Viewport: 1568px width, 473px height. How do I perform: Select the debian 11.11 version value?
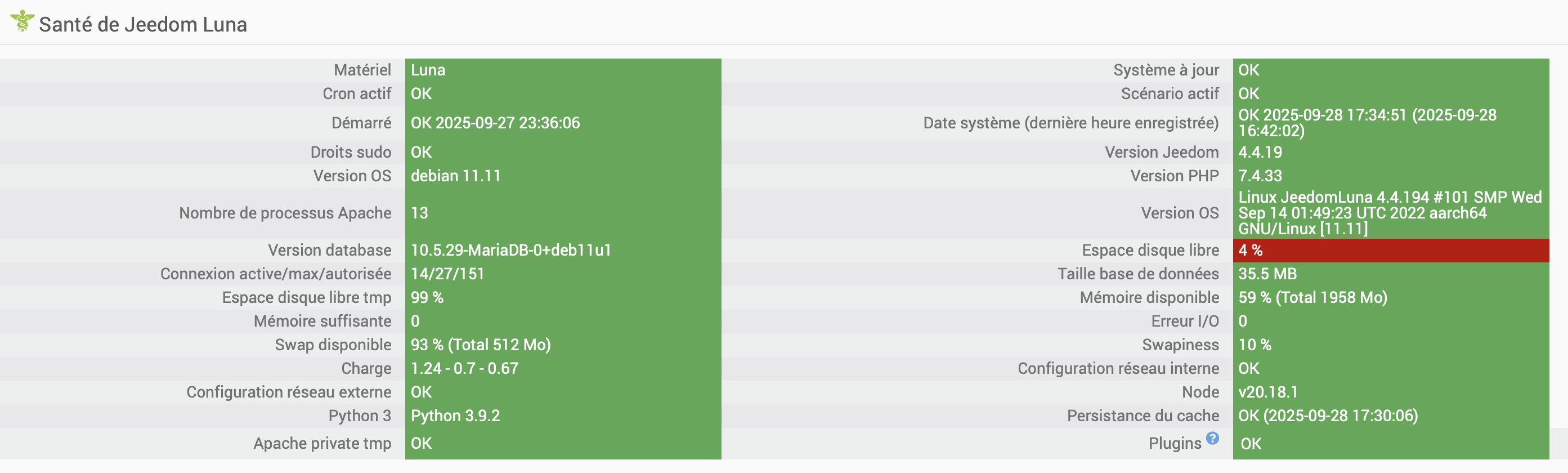455,176
